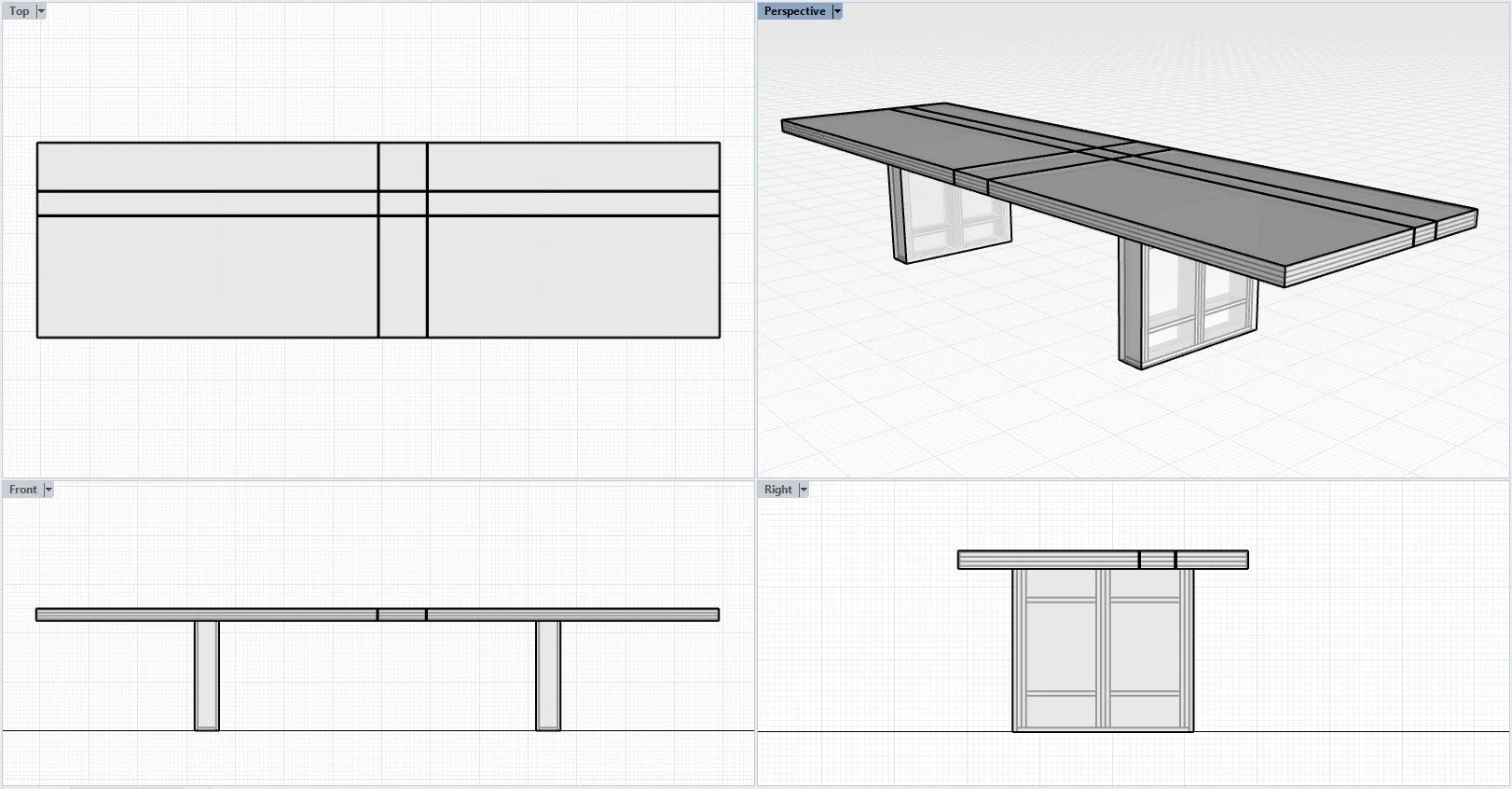This screenshot has height=789, width=1512.
Task: Open the Perspective viewport dropdown arrow
Action: 837,11
